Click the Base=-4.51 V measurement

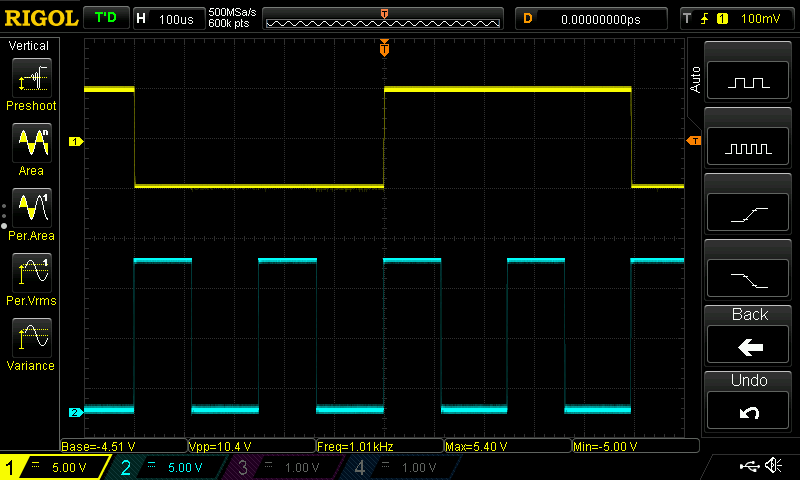pyautogui.click(x=124, y=446)
